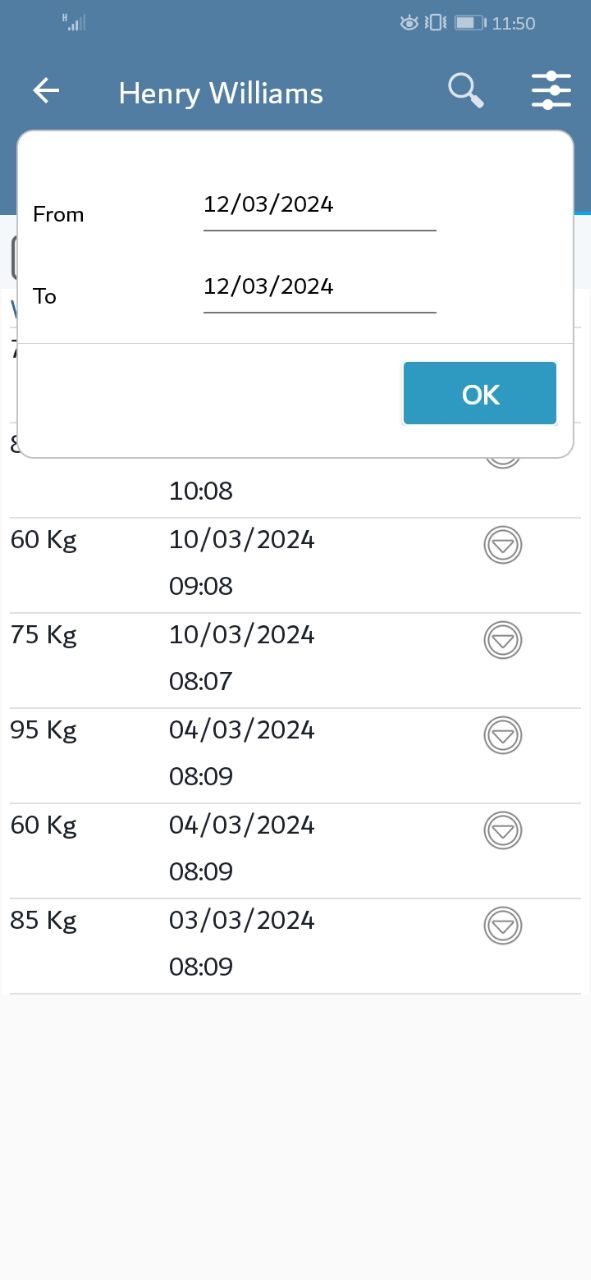
Task: Confirm date range with OK button
Action: tap(480, 394)
